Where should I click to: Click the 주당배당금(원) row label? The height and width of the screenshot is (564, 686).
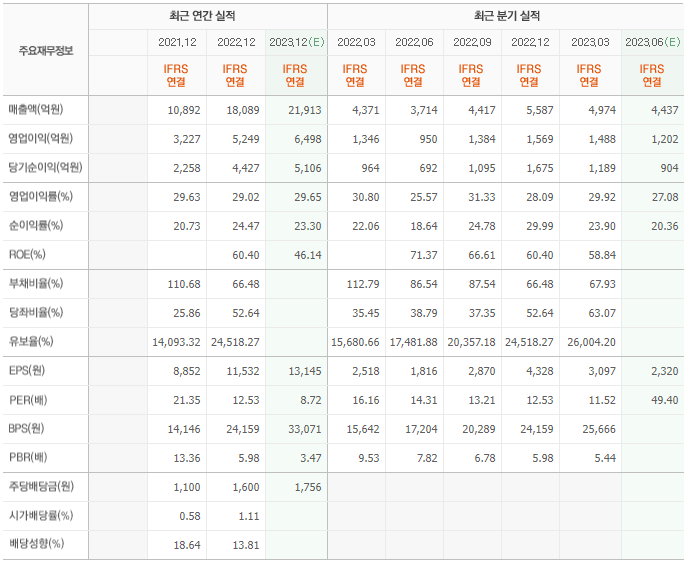[42, 487]
